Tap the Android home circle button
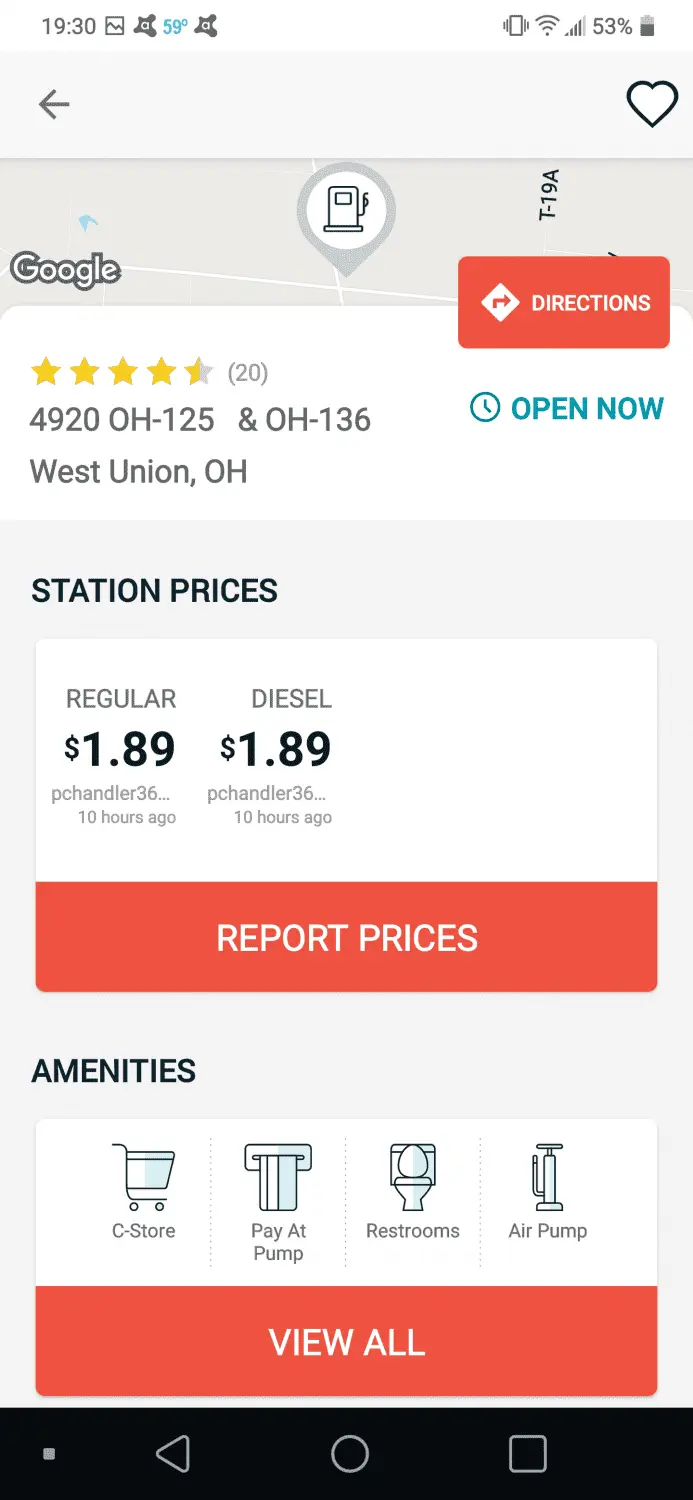Viewport: 693px width, 1500px height. click(349, 1454)
